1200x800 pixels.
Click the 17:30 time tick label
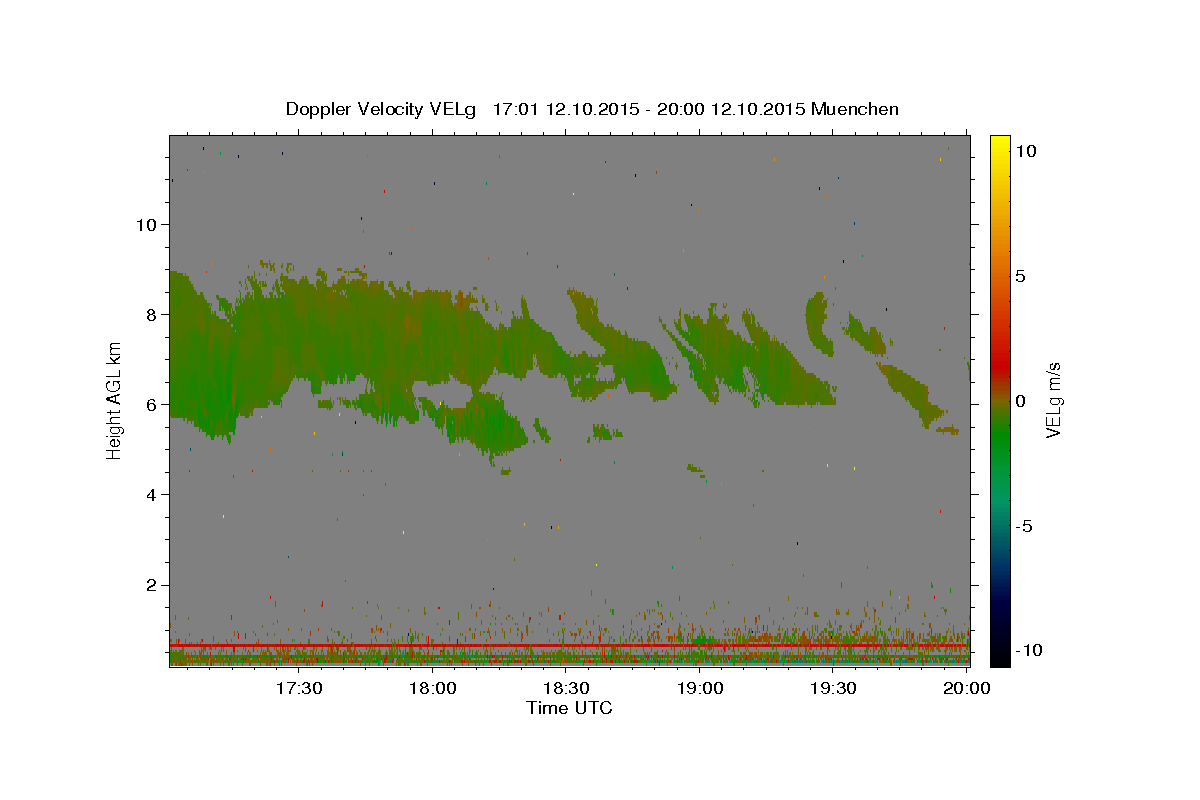(299, 688)
